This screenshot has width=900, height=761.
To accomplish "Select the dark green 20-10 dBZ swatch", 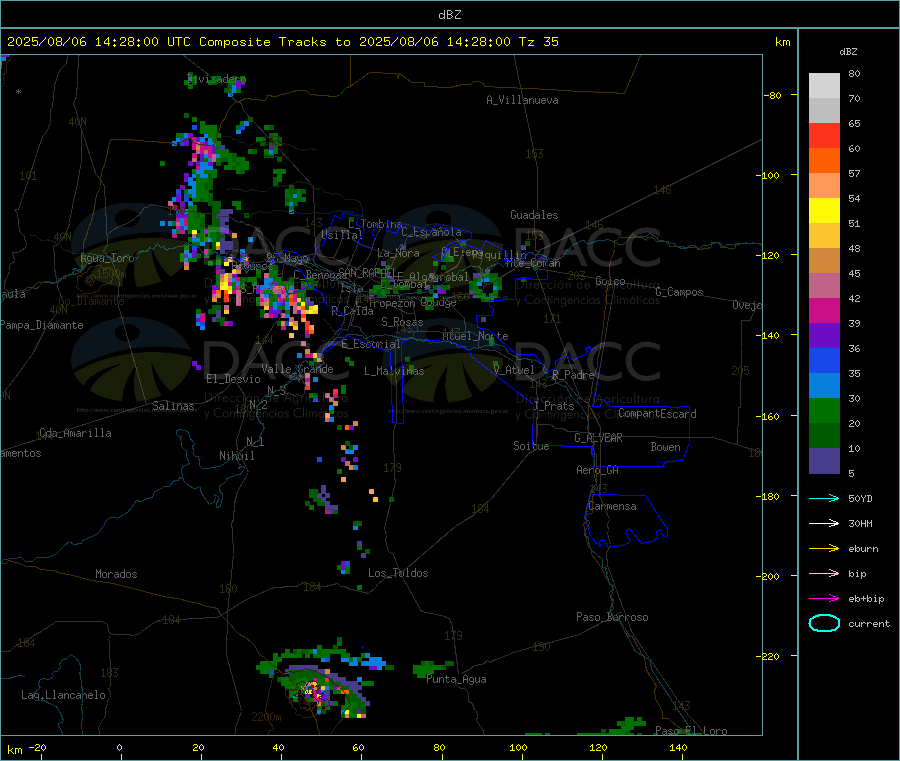I will pos(824,436).
